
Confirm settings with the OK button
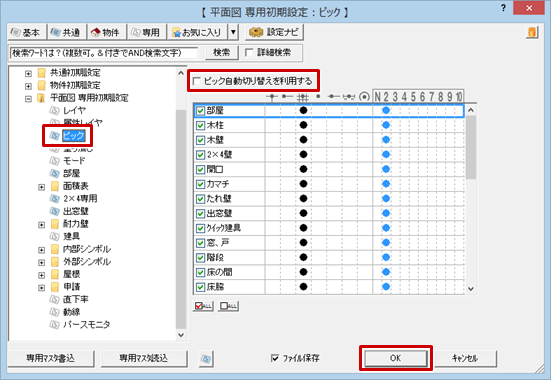[396, 358]
